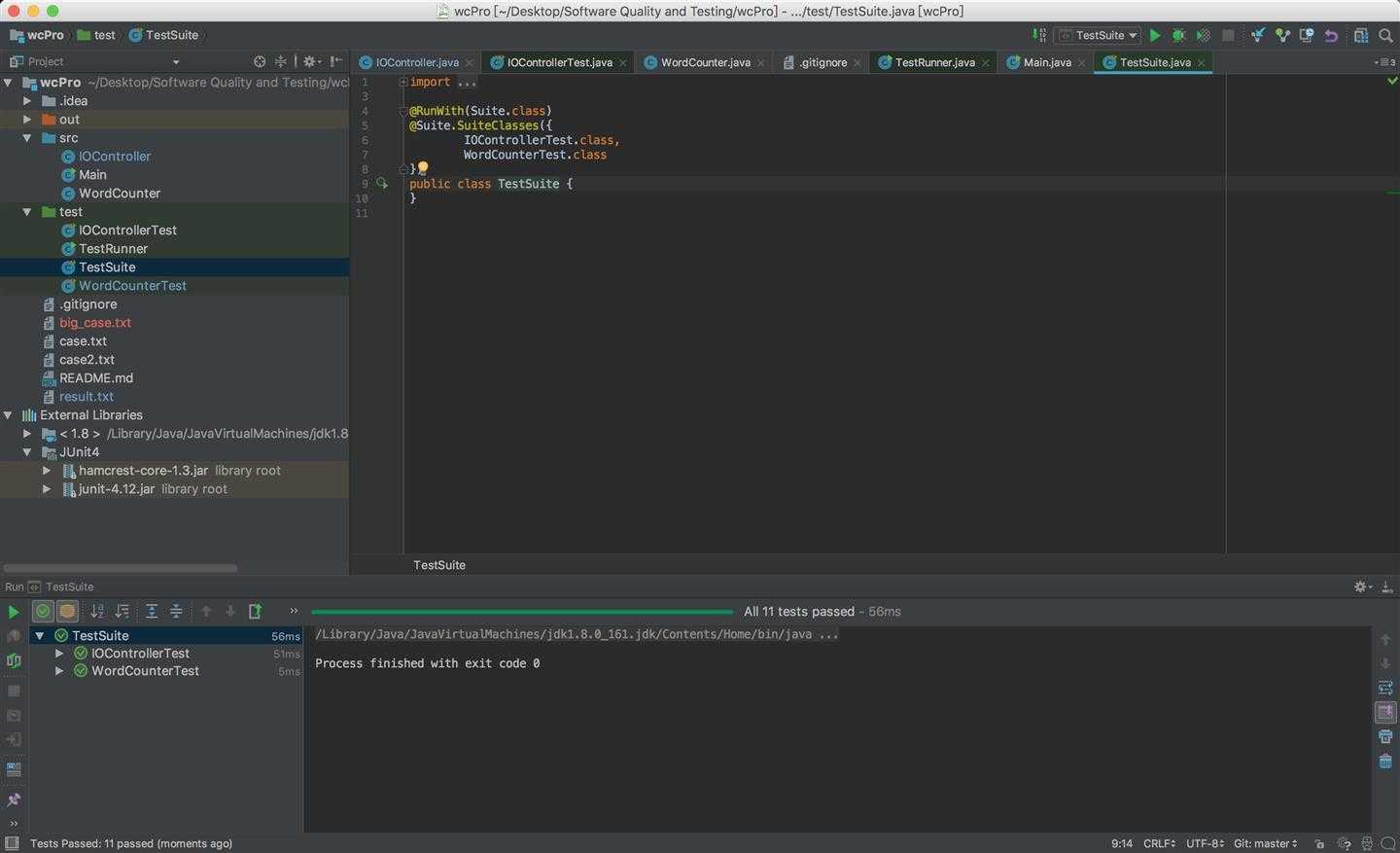Click the print console output icon
The height and width of the screenshot is (853, 1400).
[x=1385, y=736]
